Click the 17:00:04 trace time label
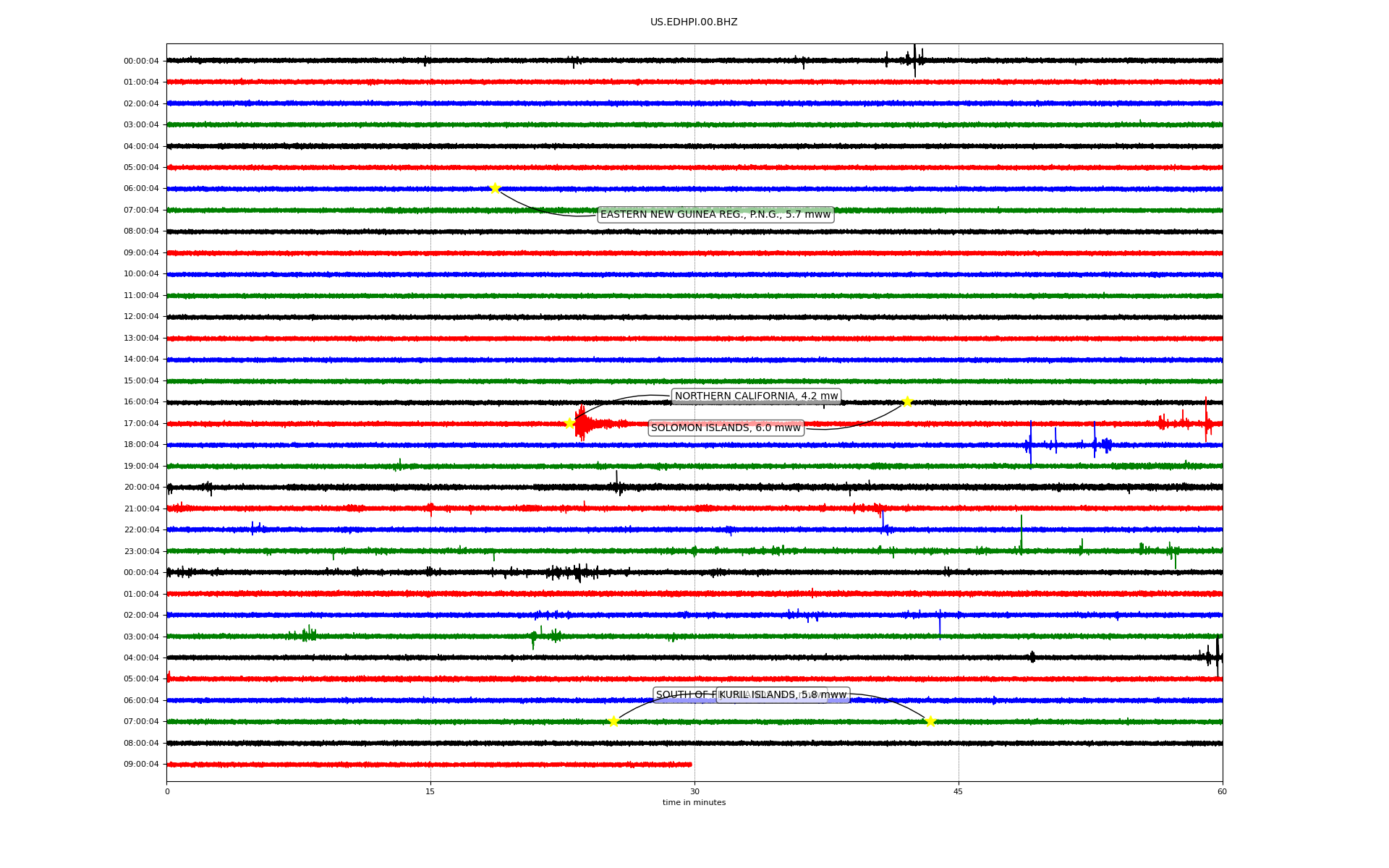This screenshot has height=868, width=1389. click(141, 424)
